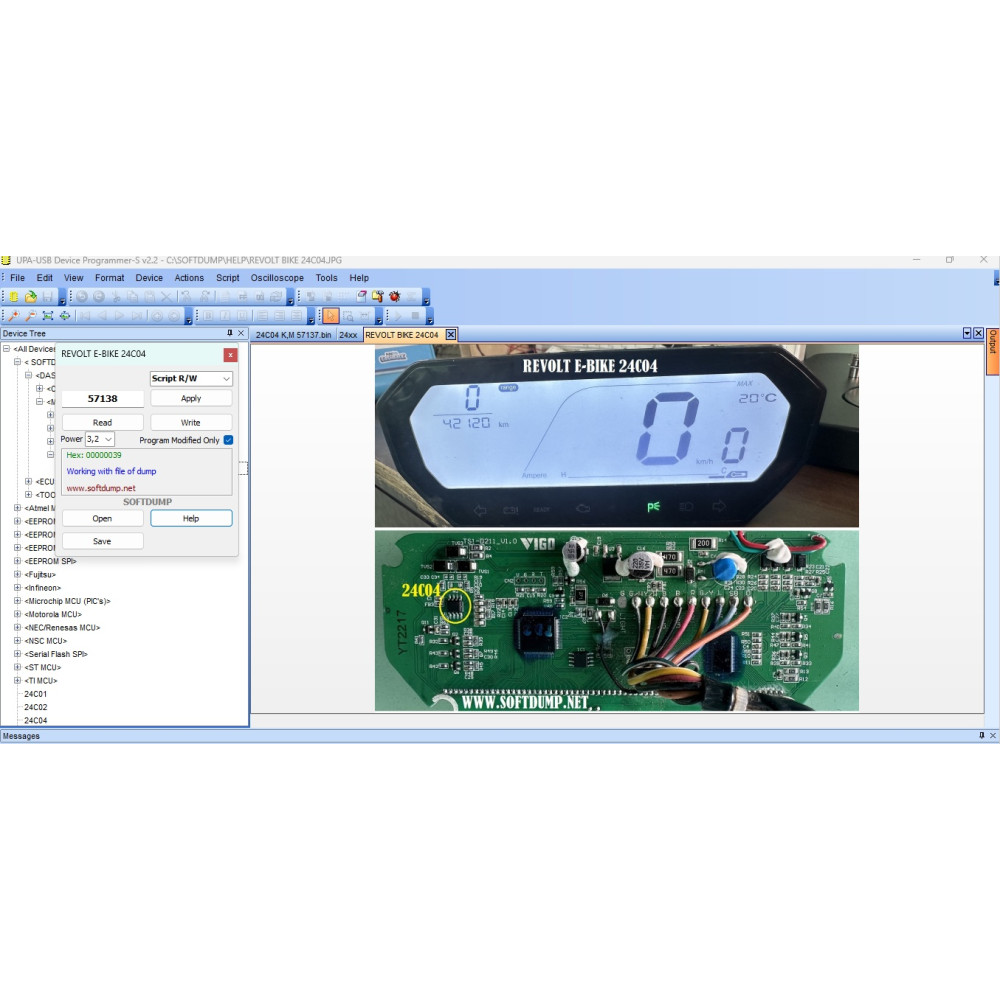Open the Device menu

[x=149, y=277]
